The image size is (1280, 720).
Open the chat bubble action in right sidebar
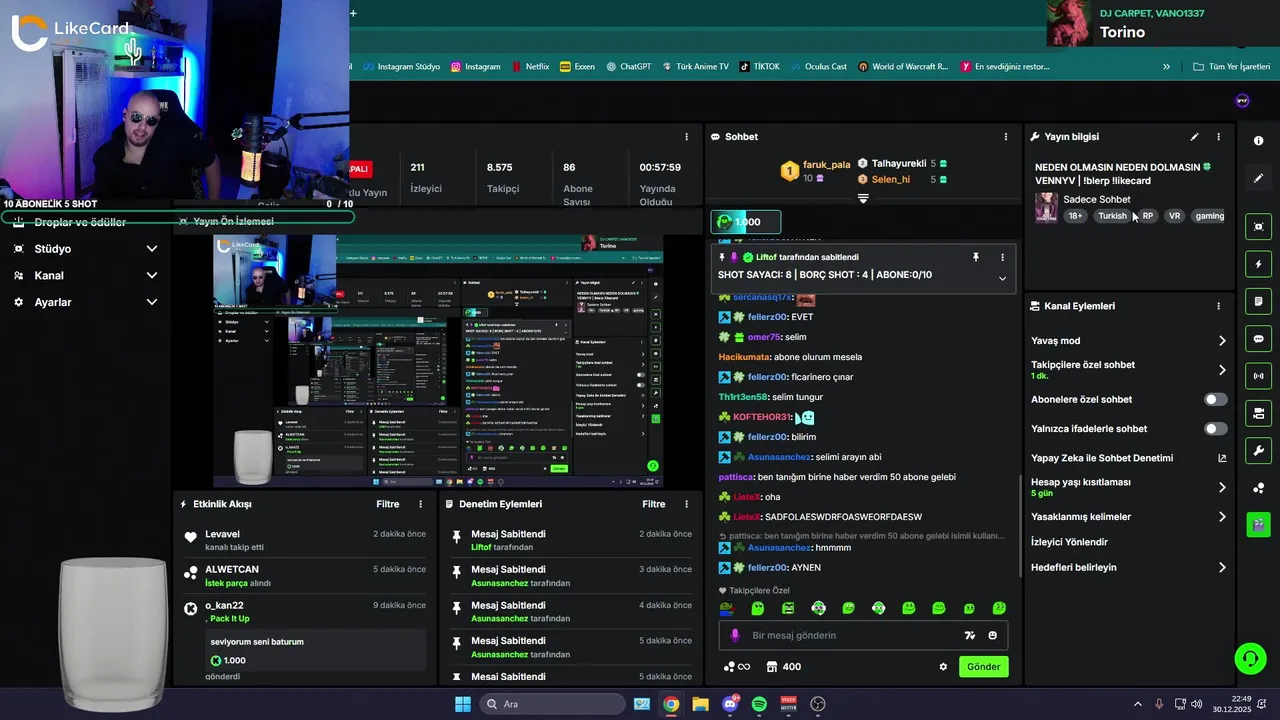pos(1258,339)
